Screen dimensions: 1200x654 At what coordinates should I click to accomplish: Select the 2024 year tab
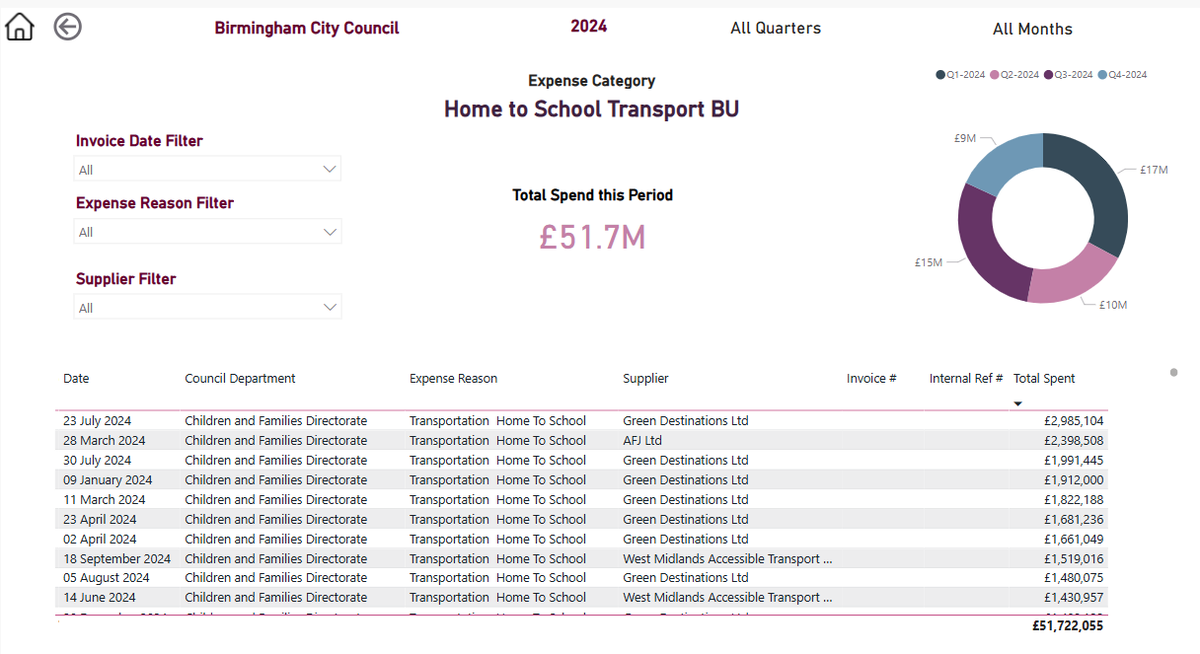(x=589, y=27)
